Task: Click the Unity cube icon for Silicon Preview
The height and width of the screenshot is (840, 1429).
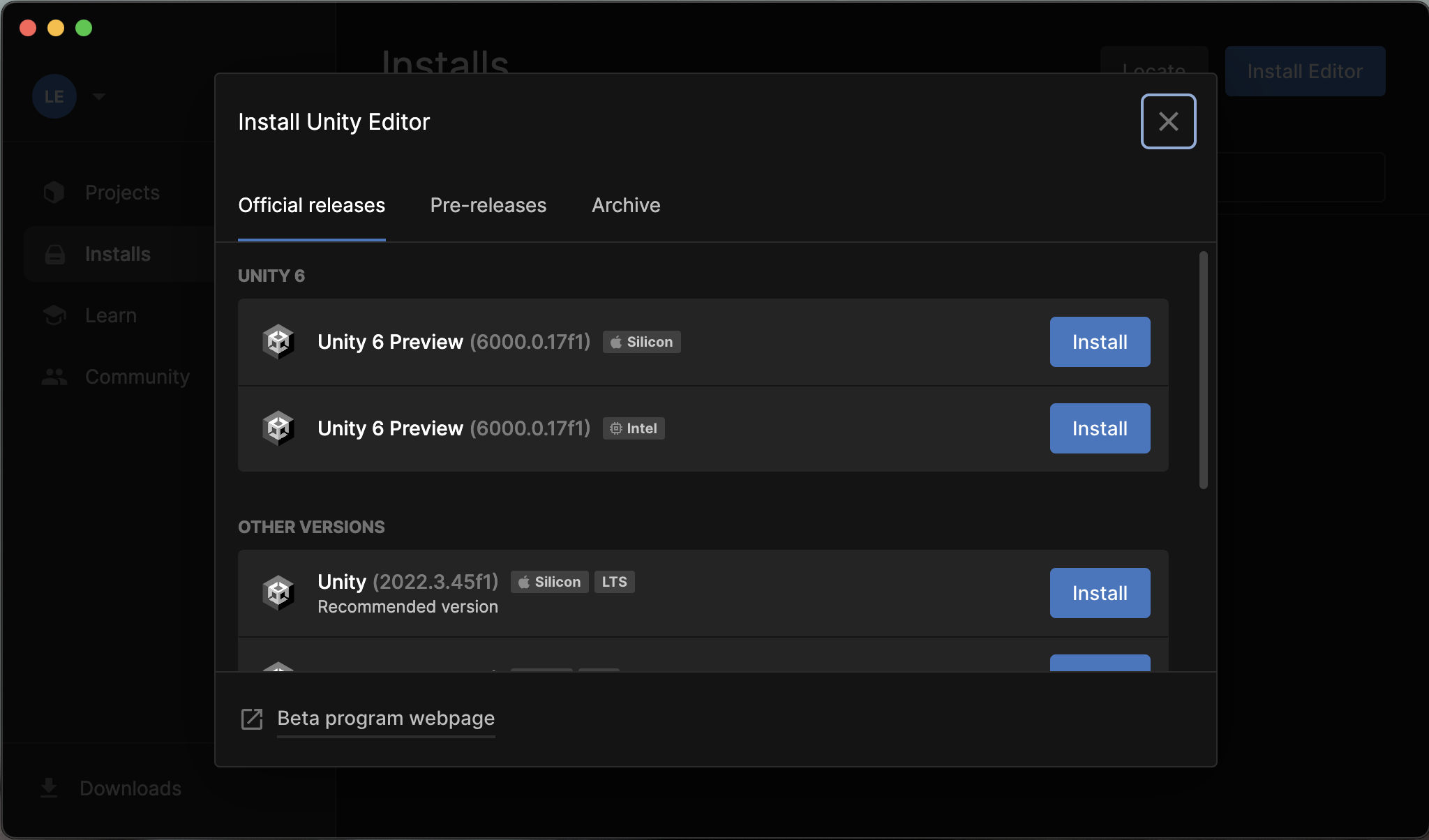Action: (x=278, y=342)
